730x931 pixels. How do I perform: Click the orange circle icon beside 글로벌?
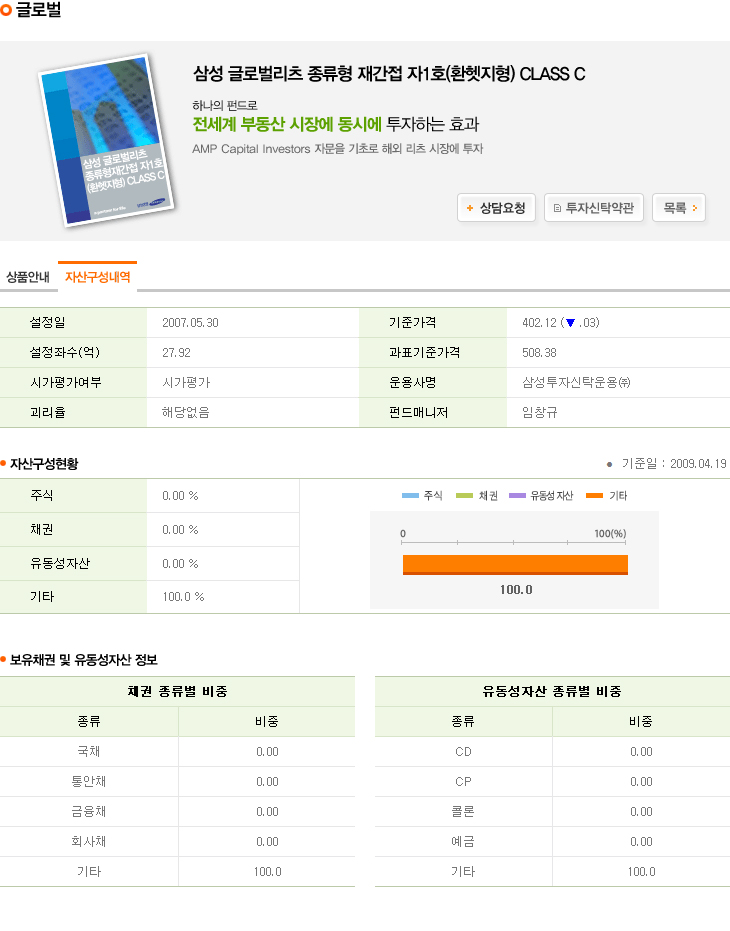(7, 10)
